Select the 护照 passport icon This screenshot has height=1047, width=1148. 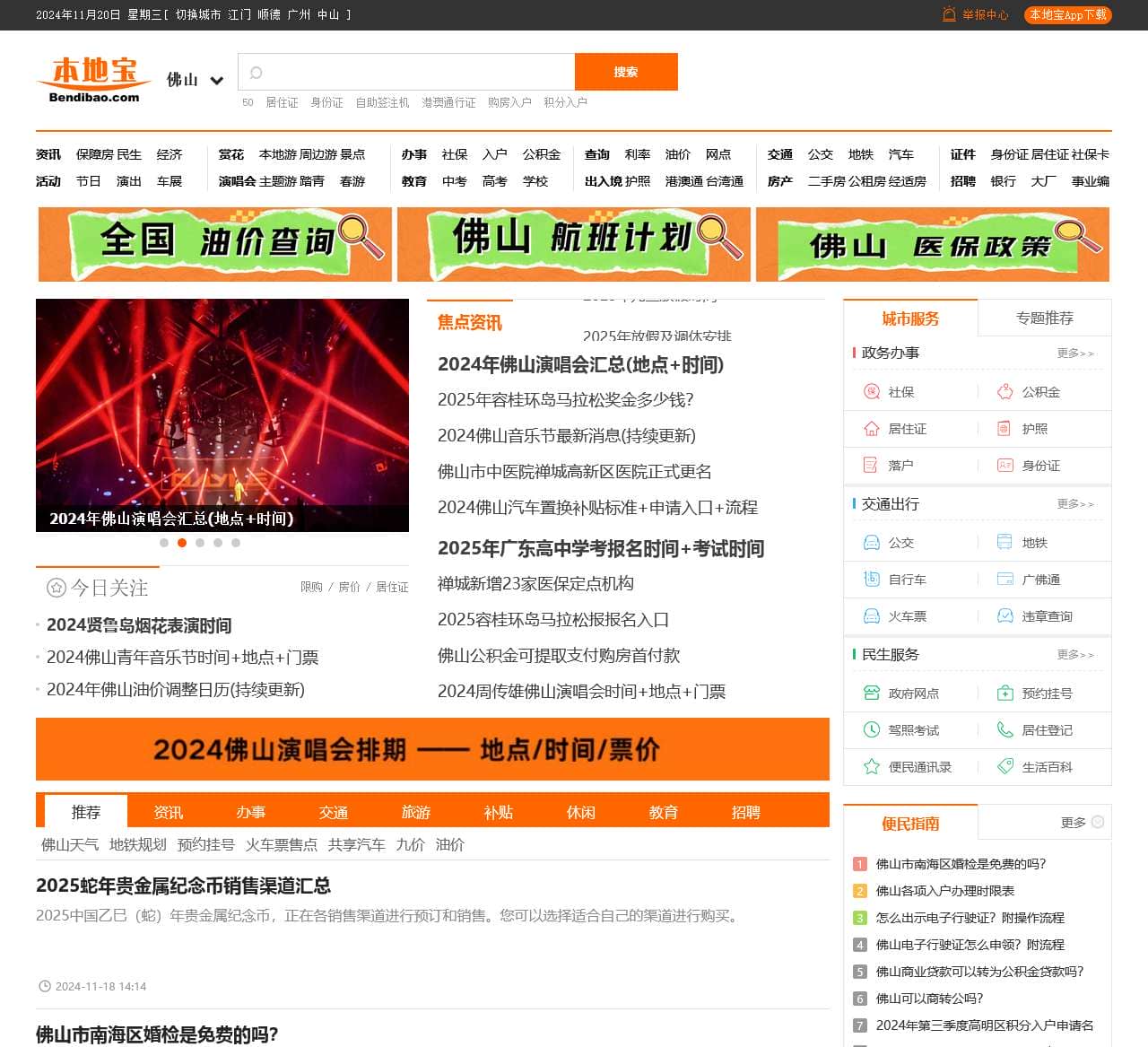pos(1004,429)
